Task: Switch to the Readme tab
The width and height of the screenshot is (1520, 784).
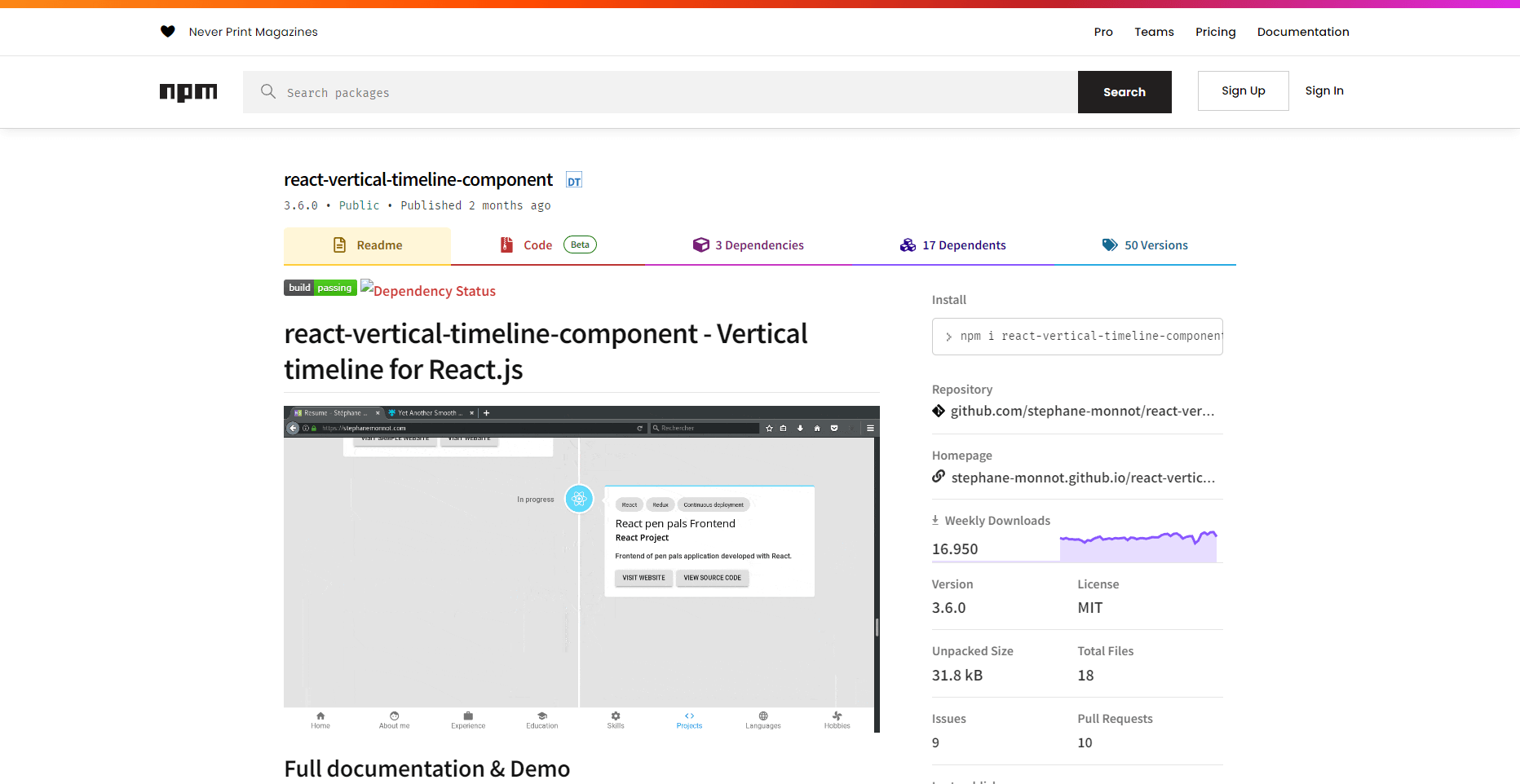Action: (367, 245)
